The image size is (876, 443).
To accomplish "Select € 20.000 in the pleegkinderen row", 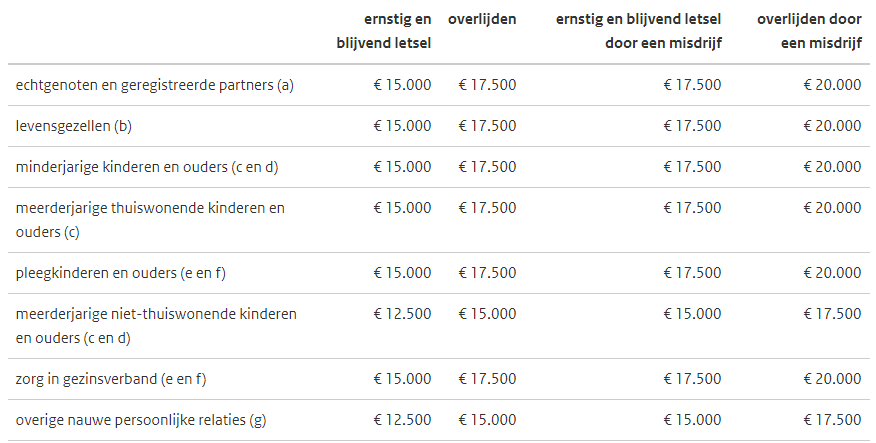I will pos(832,273).
